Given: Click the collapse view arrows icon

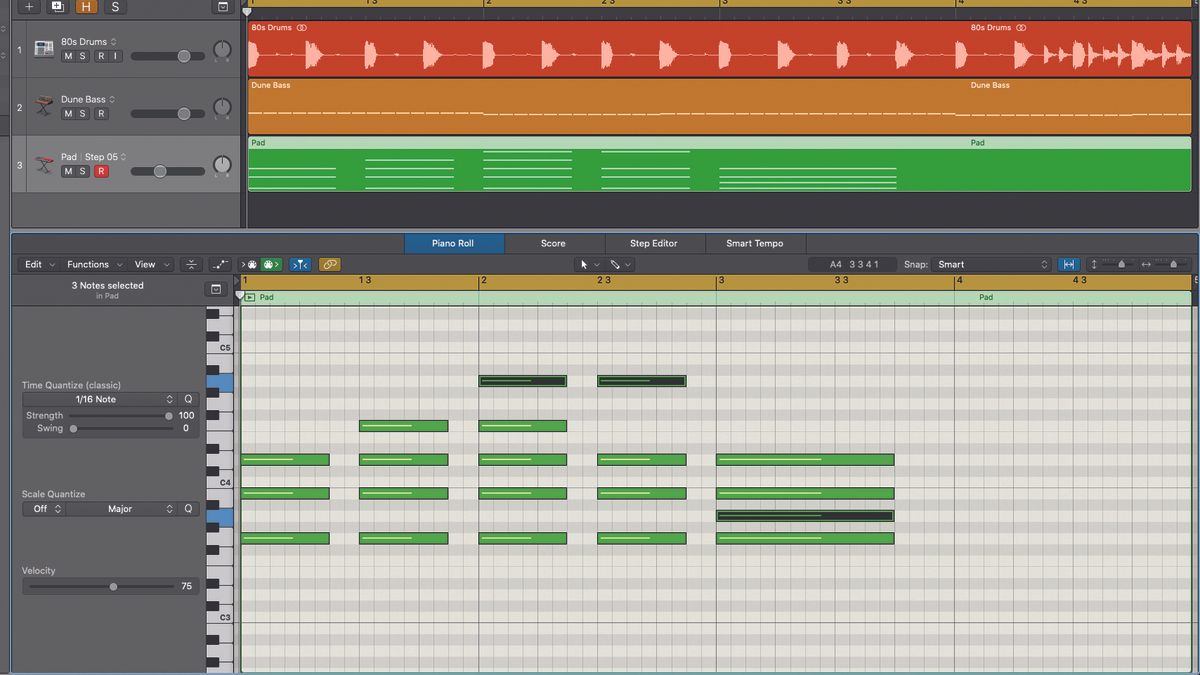Looking at the screenshot, I should [191, 264].
